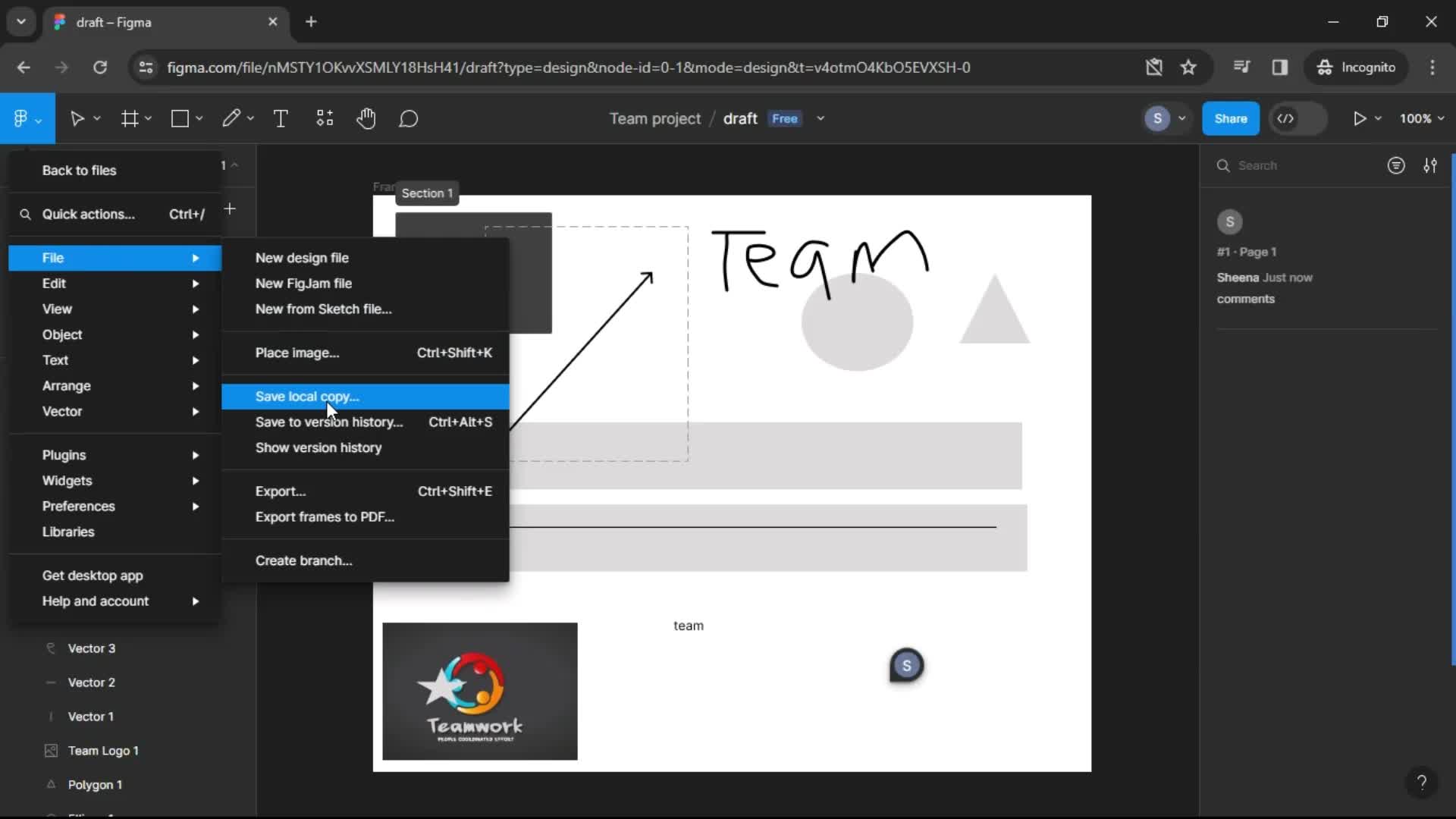
Task: Select the Text tool
Action: 281,118
